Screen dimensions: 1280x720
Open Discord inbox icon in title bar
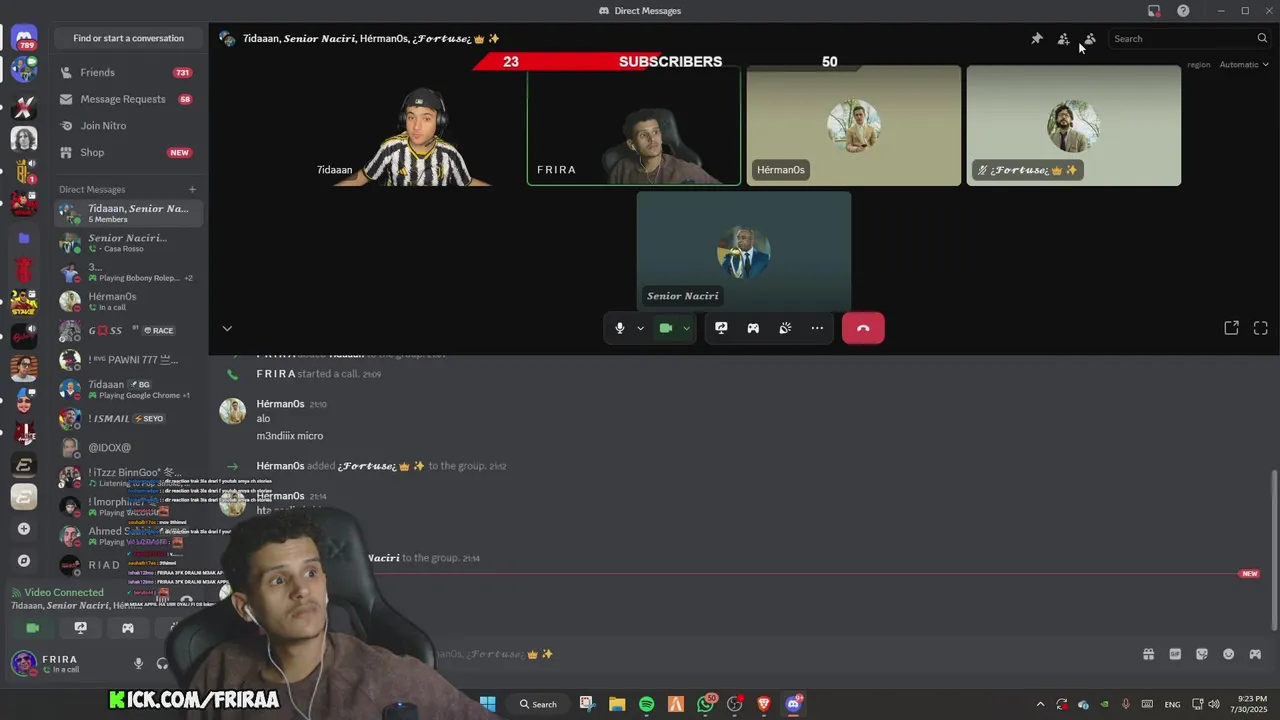1154,11
